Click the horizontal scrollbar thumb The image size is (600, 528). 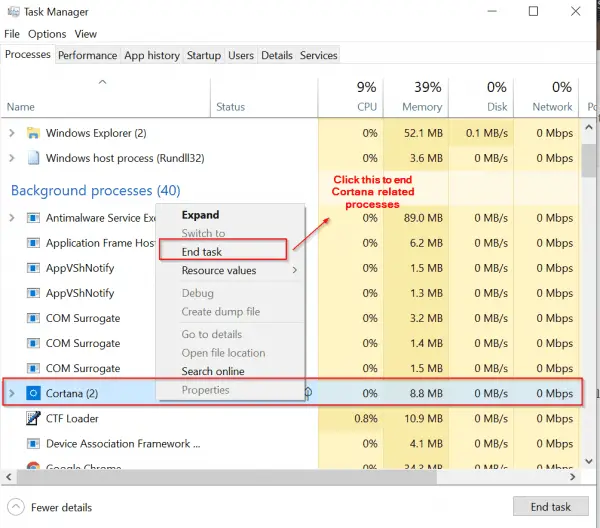point(227,477)
